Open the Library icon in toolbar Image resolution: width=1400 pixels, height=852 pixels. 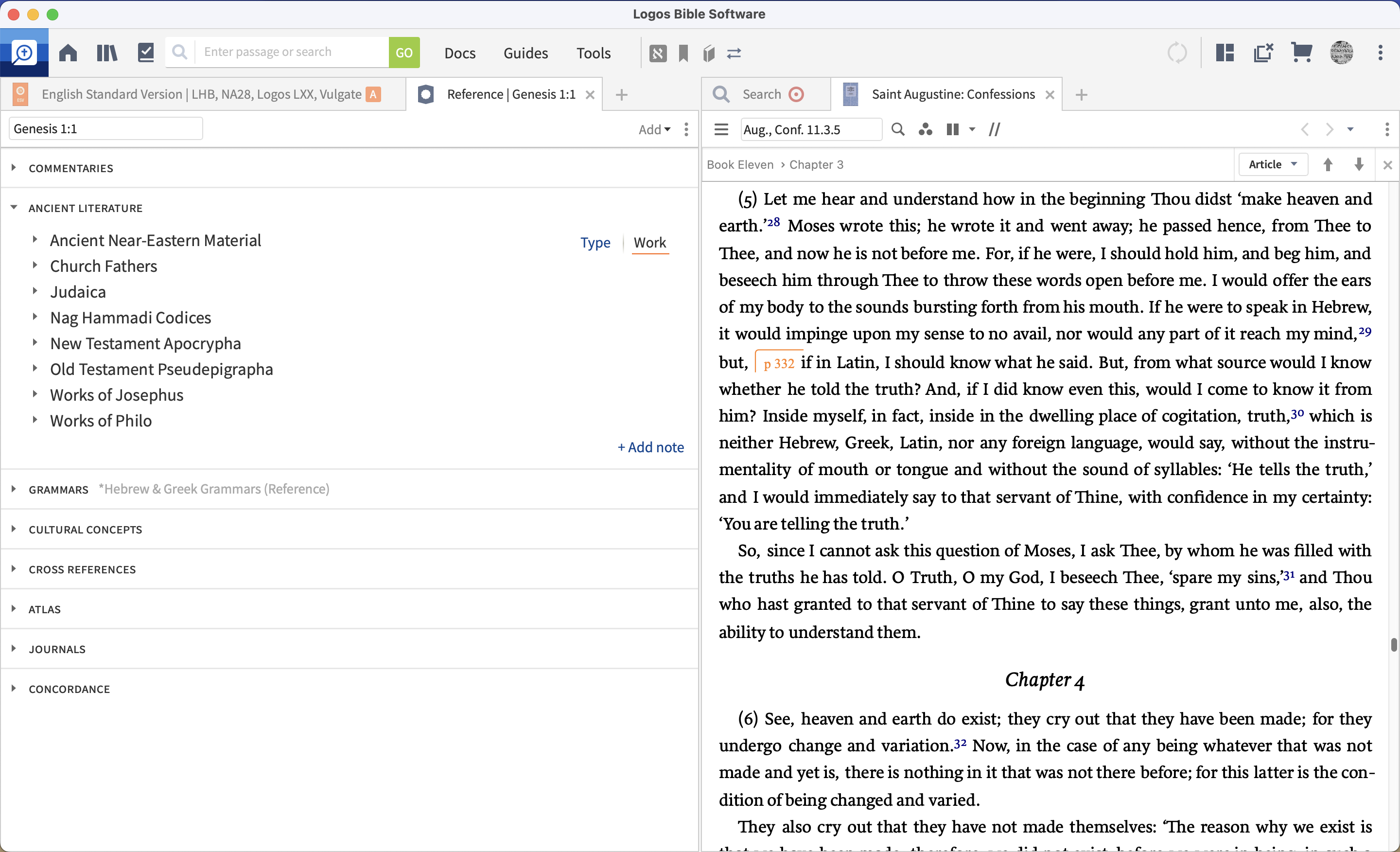[106, 53]
